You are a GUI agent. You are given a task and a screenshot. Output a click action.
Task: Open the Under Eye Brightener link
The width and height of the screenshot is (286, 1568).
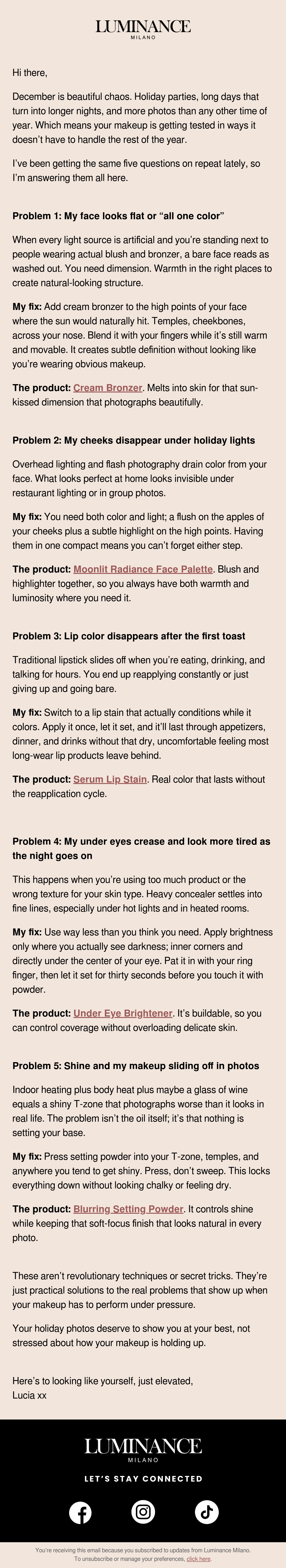pyautogui.click(x=123, y=1013)
